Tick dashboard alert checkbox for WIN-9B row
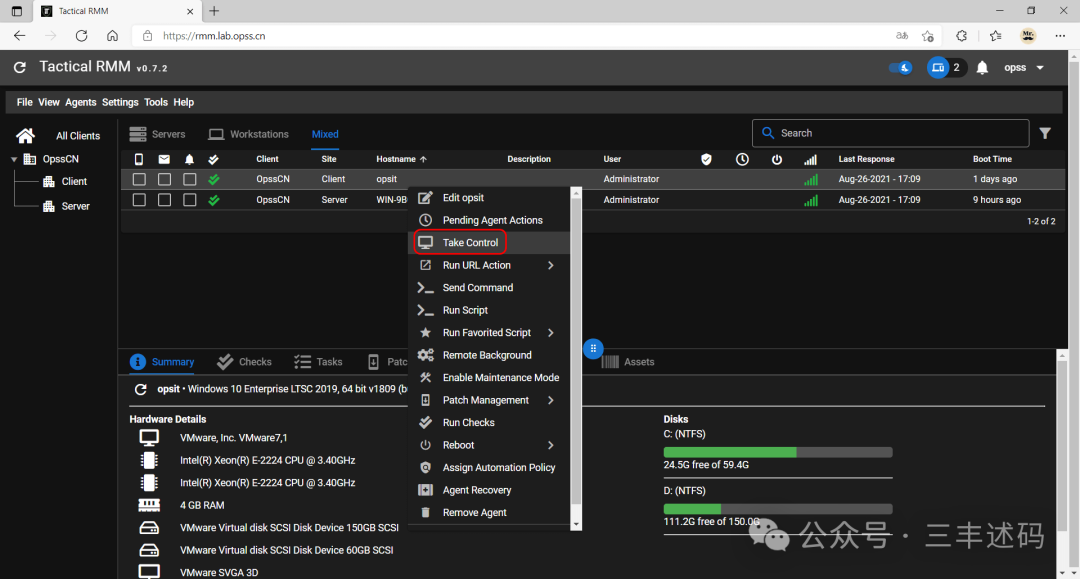 [189, 200]
